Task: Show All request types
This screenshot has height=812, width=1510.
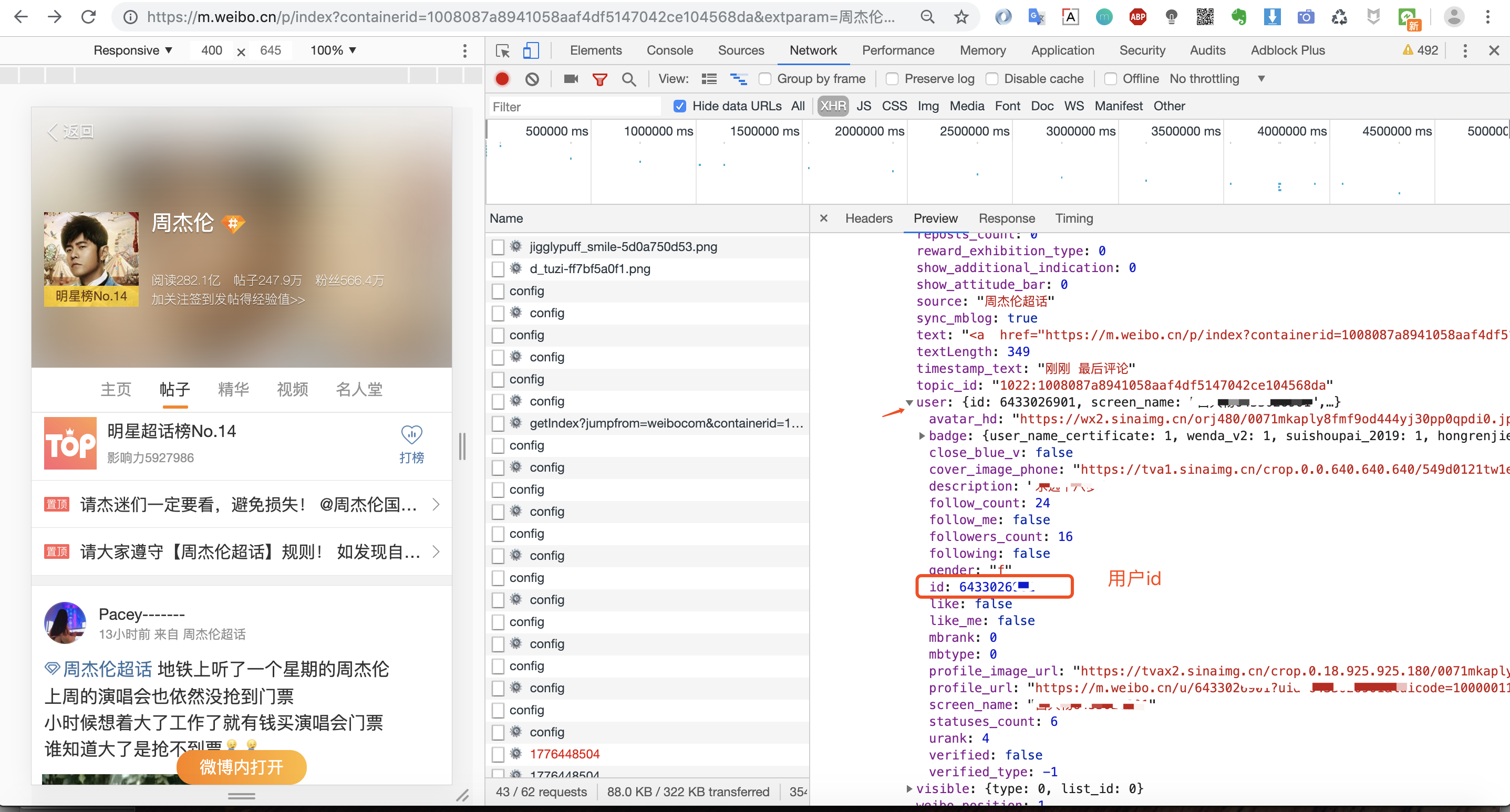Action: click(798, 107)
